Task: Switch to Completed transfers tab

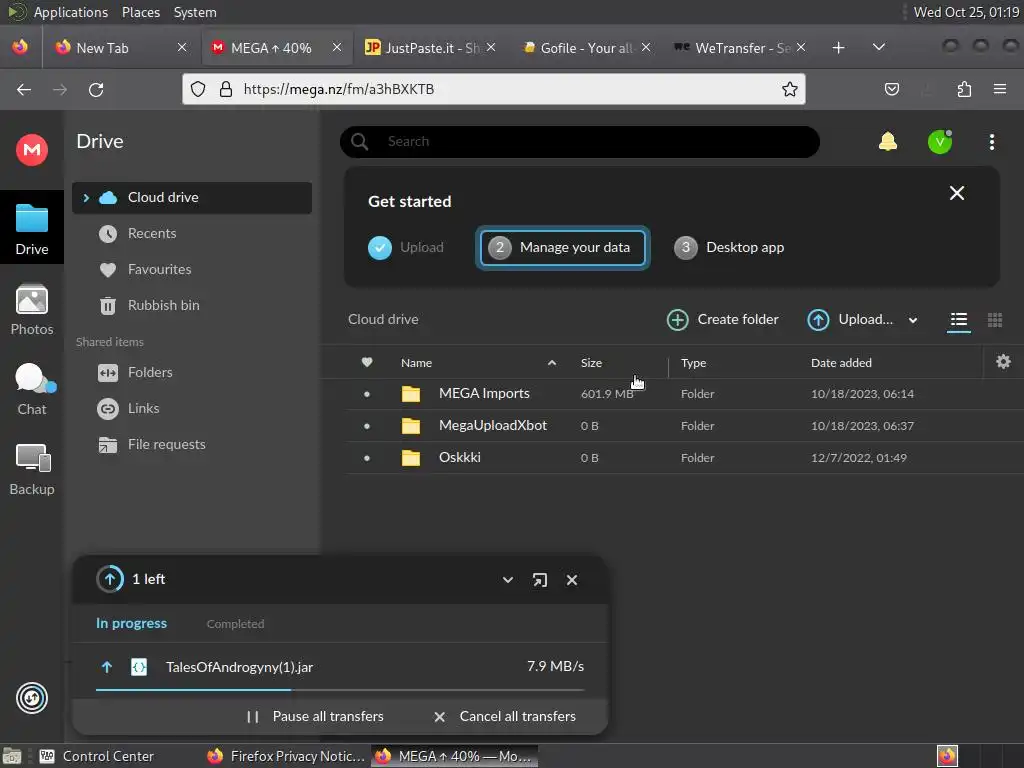Action: pyautogui.click(x=235, y=624)
